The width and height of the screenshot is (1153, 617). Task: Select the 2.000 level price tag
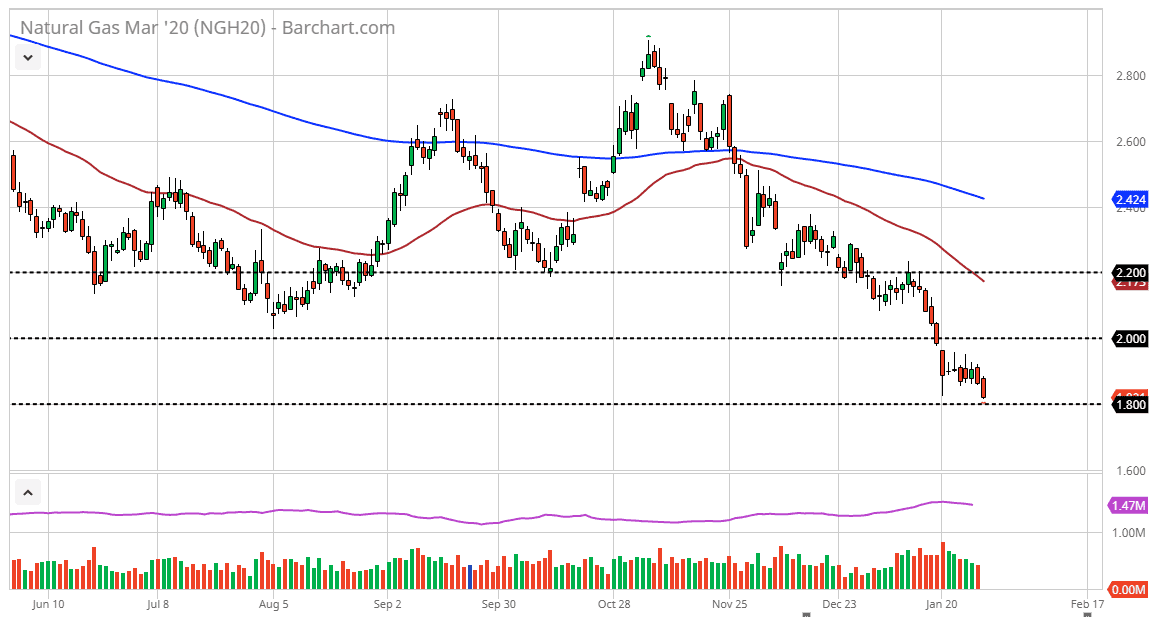click(1129, 338)
